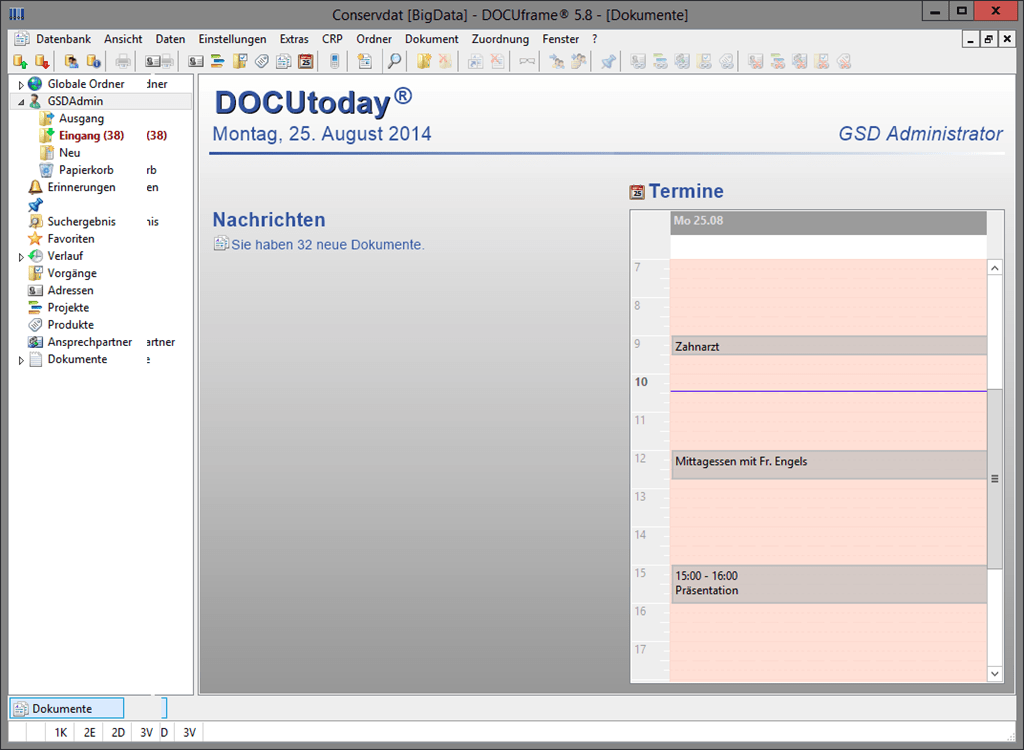Open the Zahnarzt appointment in calendar
Image resolution: width=1024 pixels, height=750 pixels.
(x=828, y=347)
